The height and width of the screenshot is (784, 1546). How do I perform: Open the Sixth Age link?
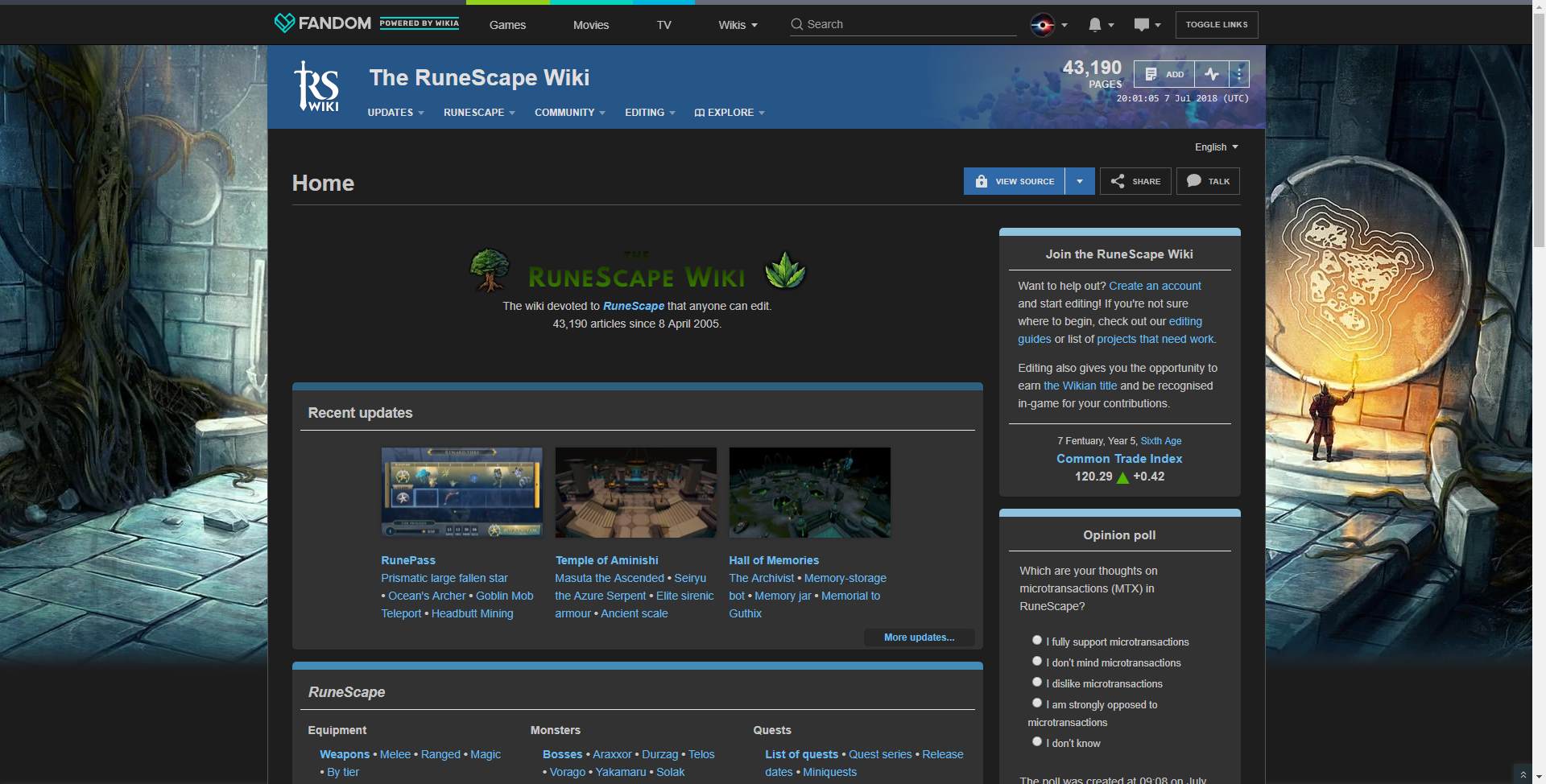[1161, 441]
